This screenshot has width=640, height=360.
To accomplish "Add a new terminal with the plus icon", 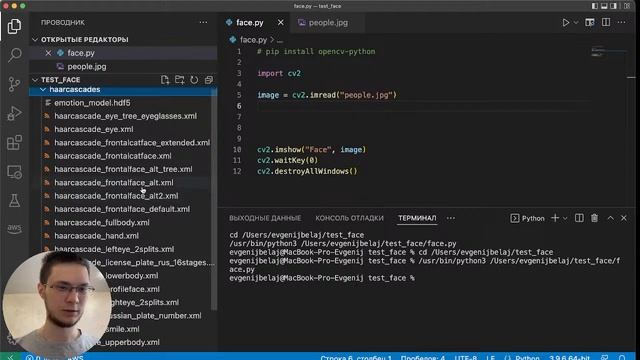I will pyautogui.click(x=555, y=218).
